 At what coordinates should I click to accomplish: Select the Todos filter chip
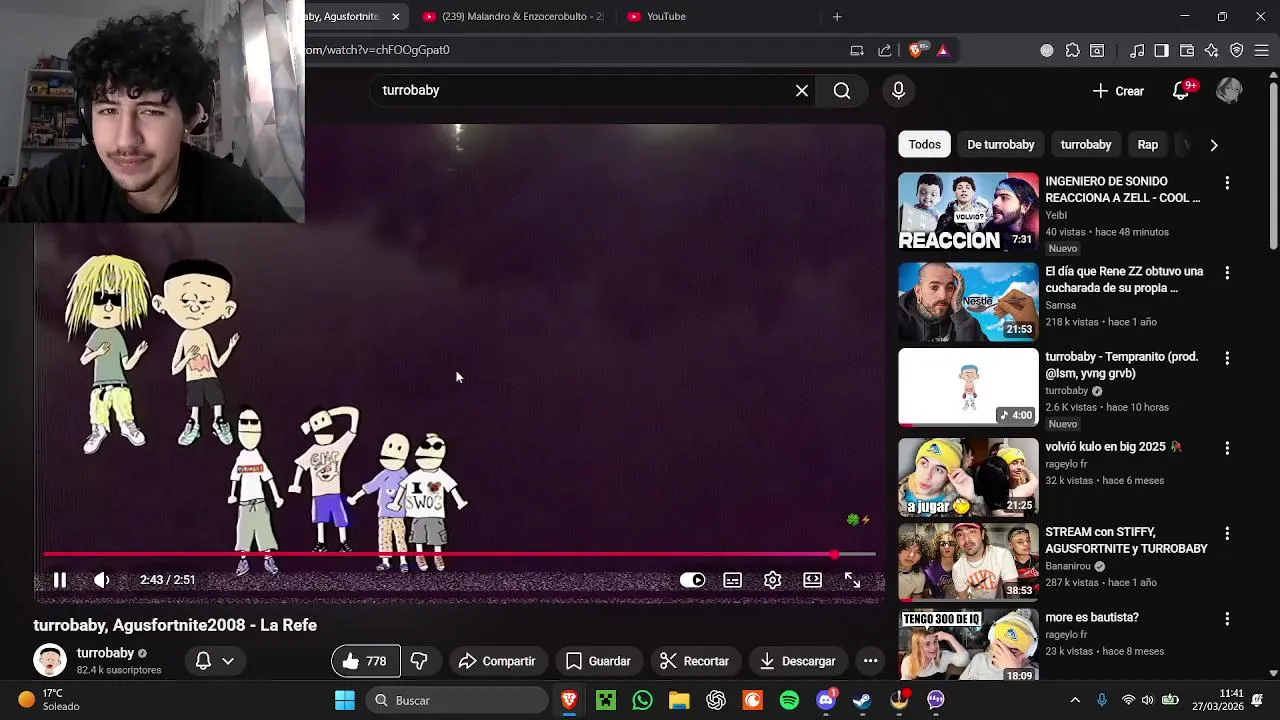[924, 145]
